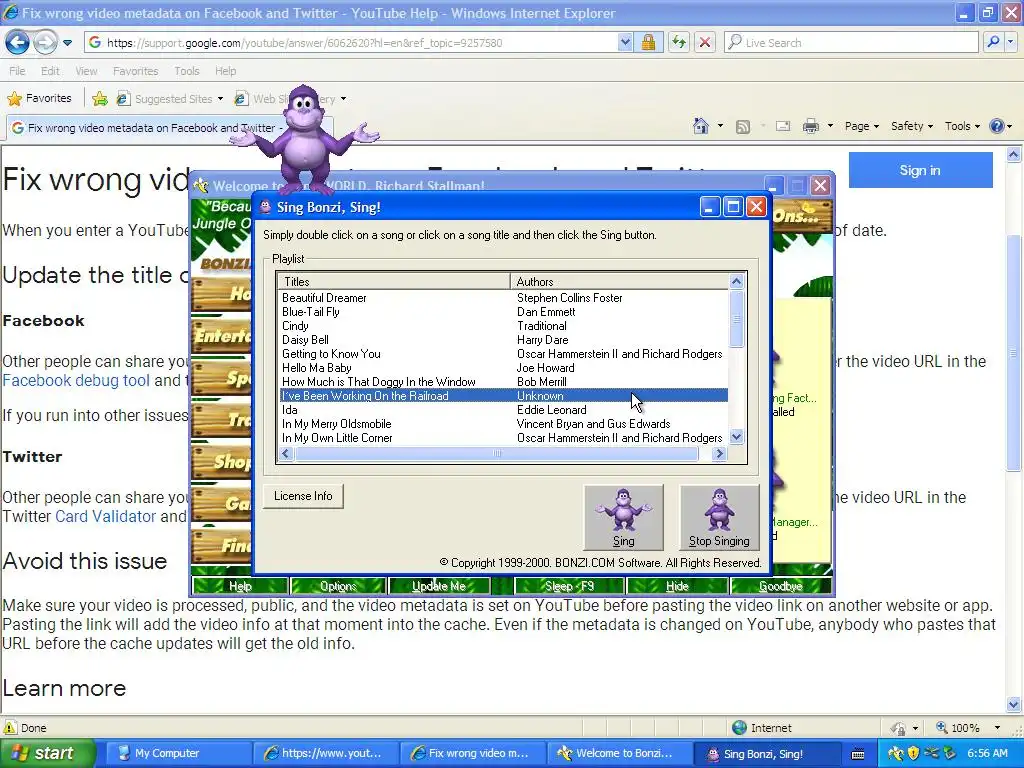This screenshot has height=768, width=1024.
Task: Click Update Me in BonziBuddy window
Action: tap(439, 586)
